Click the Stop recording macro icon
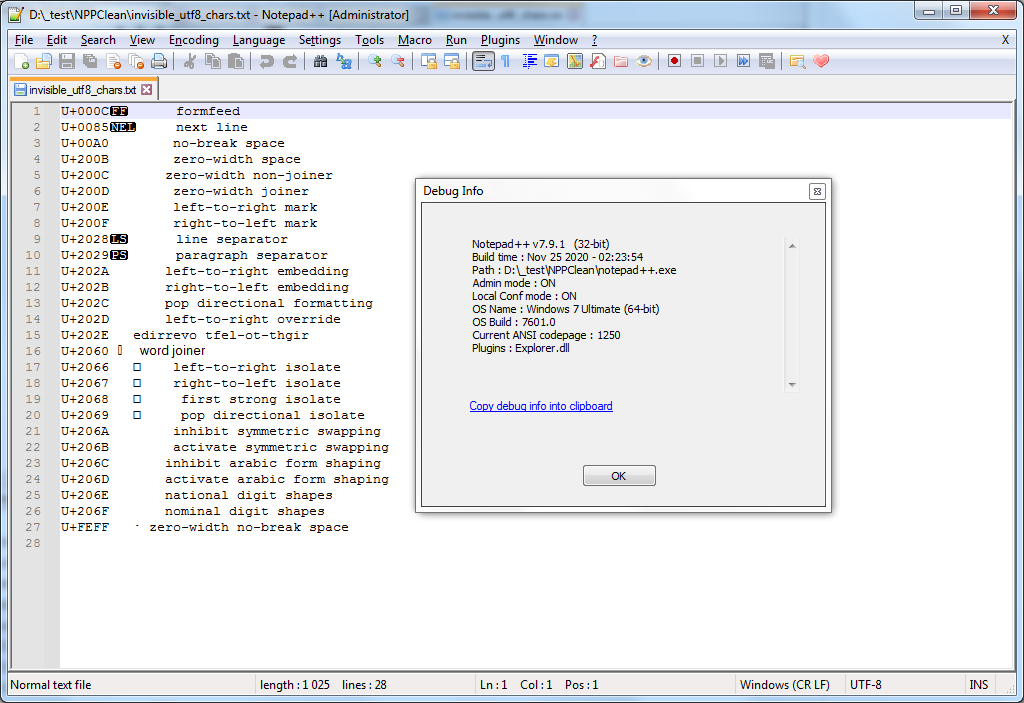The height and width of the screenshot is (703, 1024). tap(697, 61)
